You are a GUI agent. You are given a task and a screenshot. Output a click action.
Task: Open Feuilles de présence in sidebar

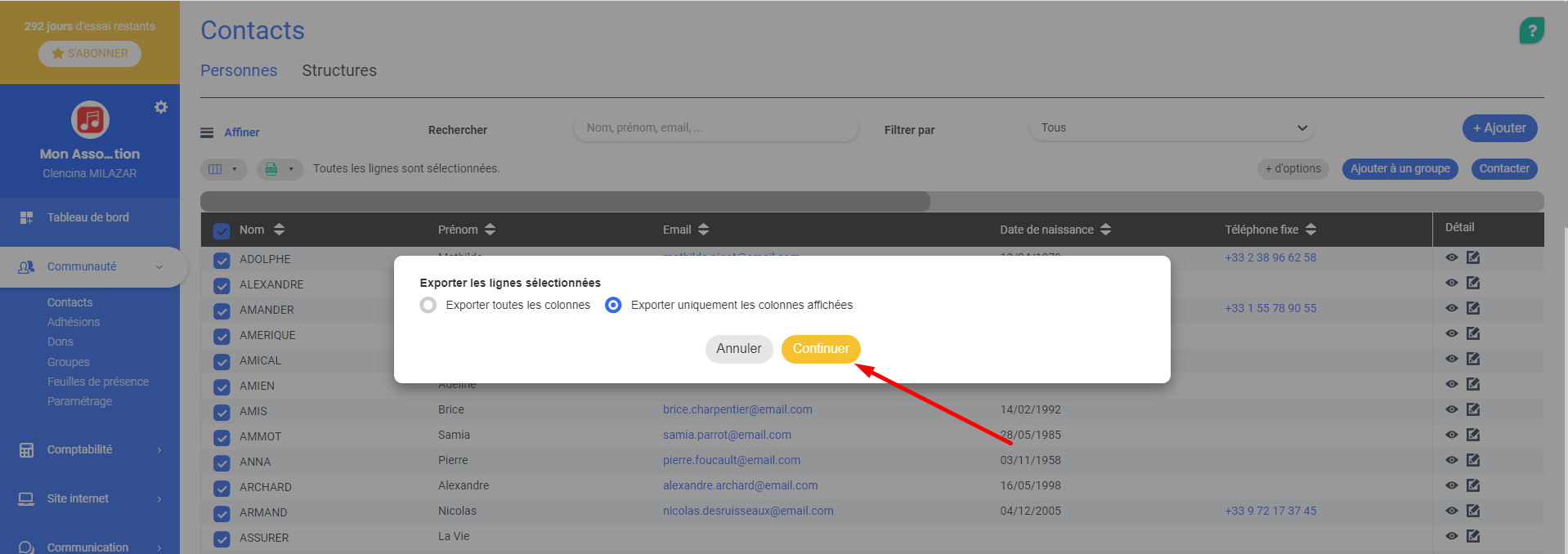tap(98, 382)
